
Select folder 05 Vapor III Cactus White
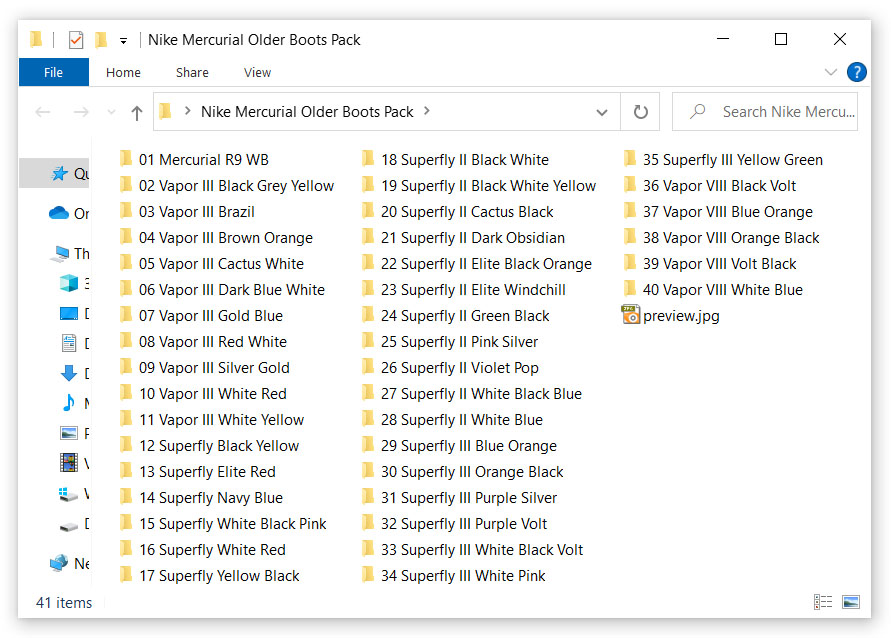click(211, 264)
